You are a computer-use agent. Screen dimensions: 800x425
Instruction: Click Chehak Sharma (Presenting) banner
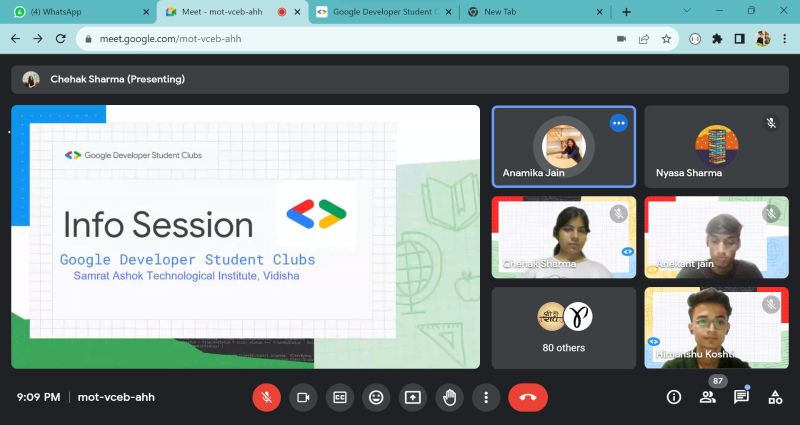pos(400,79)
